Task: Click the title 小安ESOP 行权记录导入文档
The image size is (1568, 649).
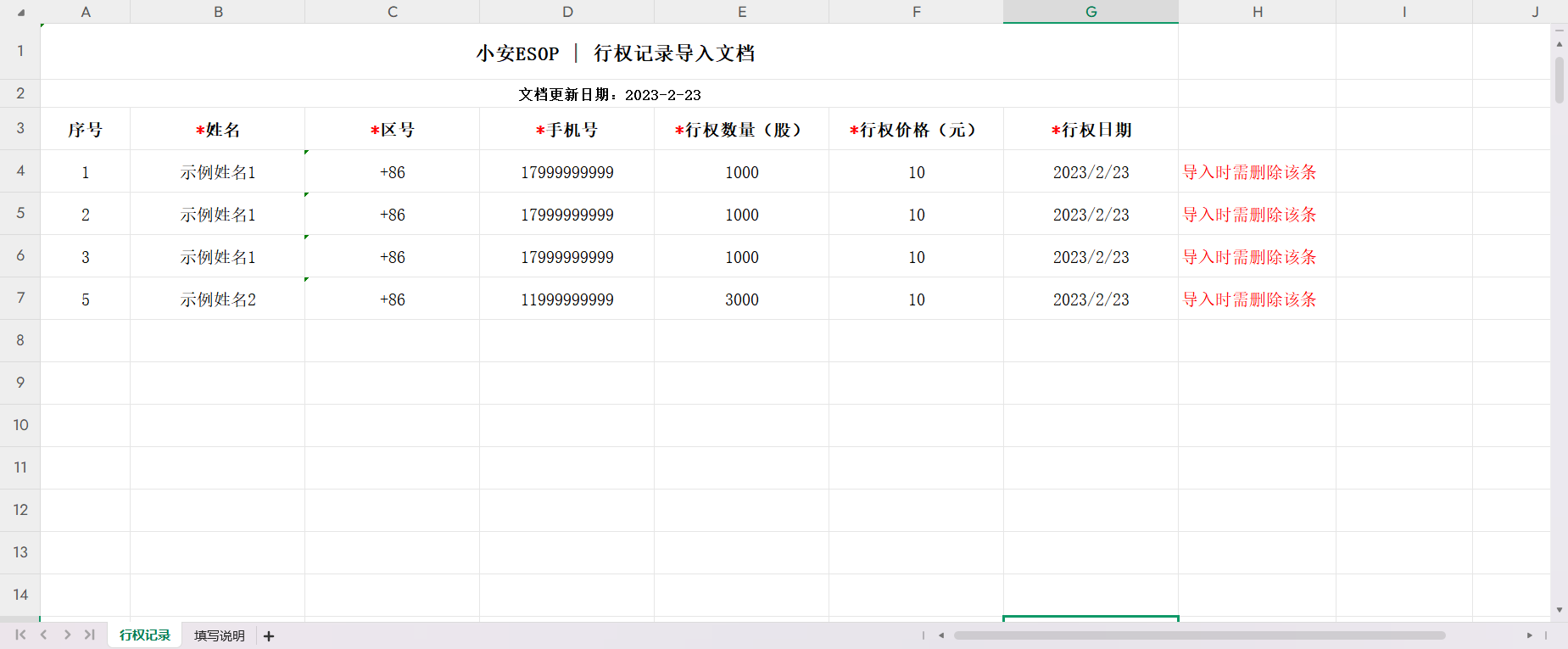Action: point(615,53)
